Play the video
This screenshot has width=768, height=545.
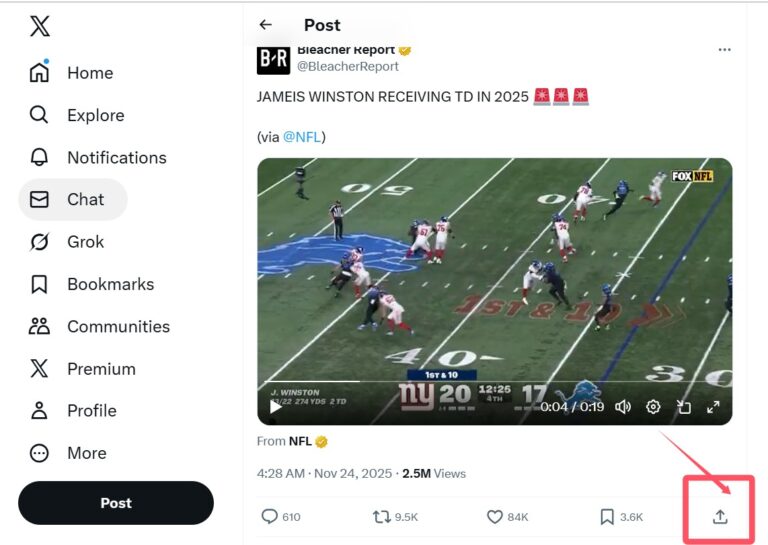tap(276, 407)
